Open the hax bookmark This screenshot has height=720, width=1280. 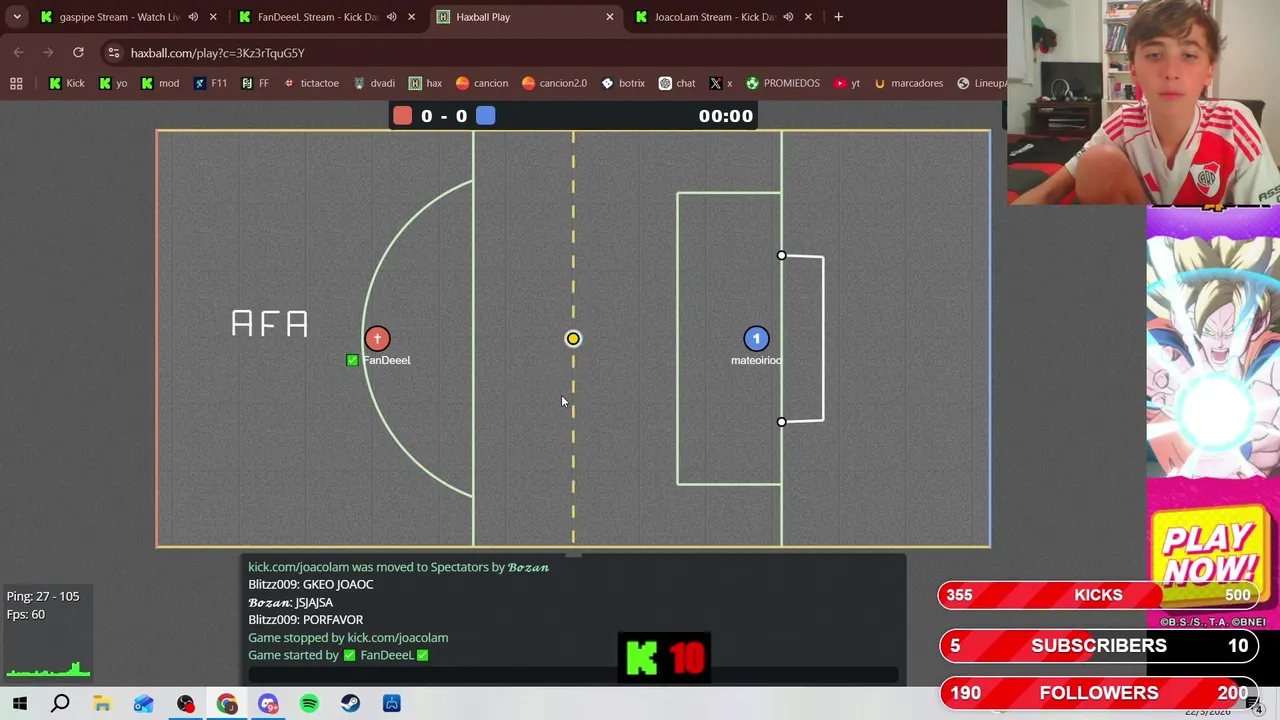coord(425,83)
